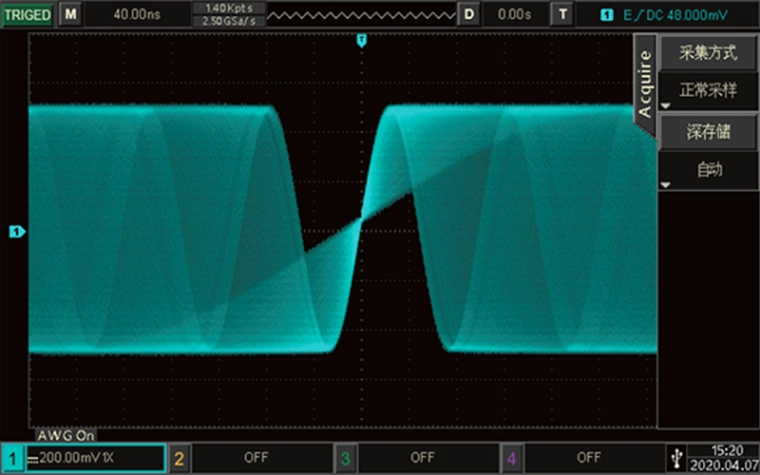
Task: Click the channel 1 ground level marker
Action: (x=16, y=232)
